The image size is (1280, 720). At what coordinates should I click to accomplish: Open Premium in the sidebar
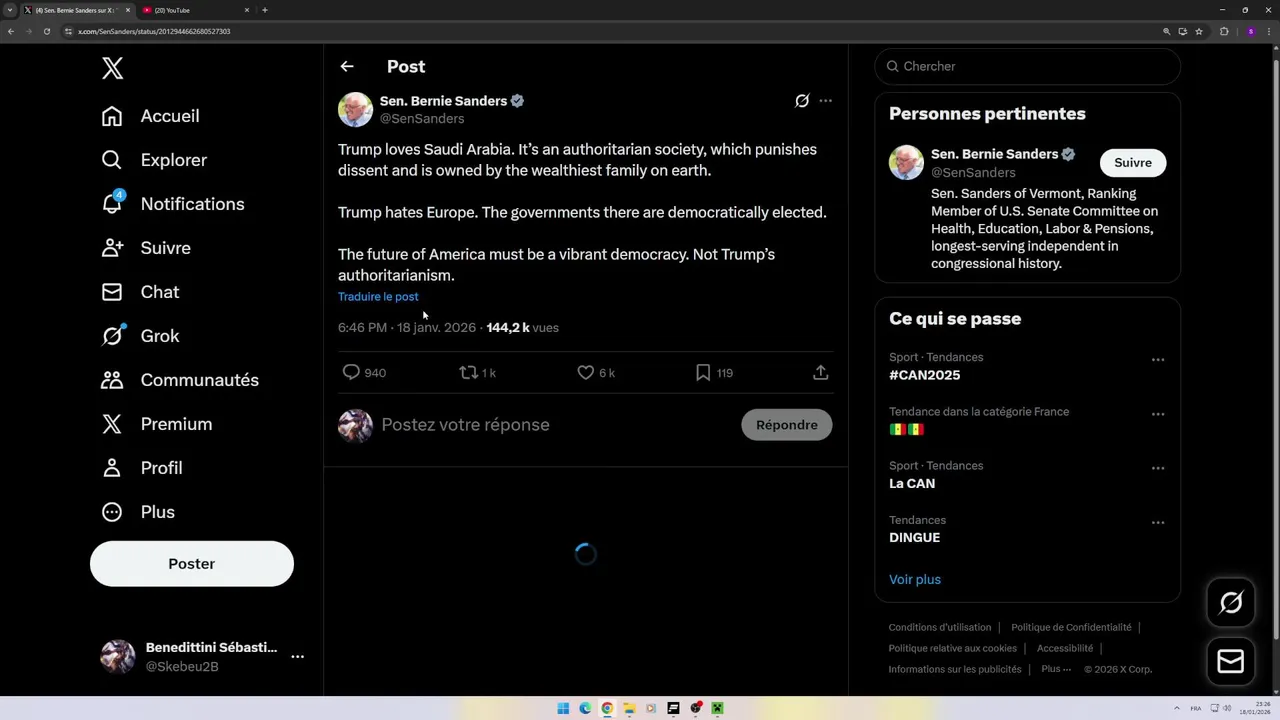(x=156, y=424)
